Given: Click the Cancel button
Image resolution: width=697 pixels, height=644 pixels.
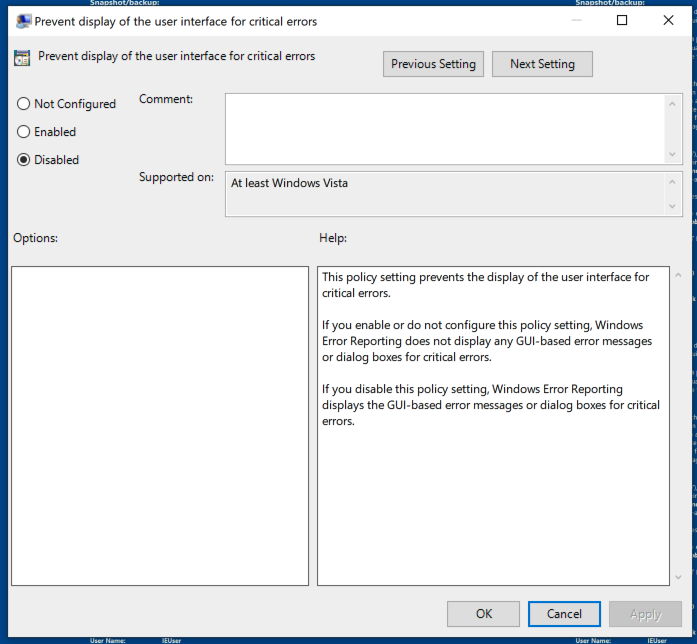Looking at the screenshot, I should coord(564,614).
